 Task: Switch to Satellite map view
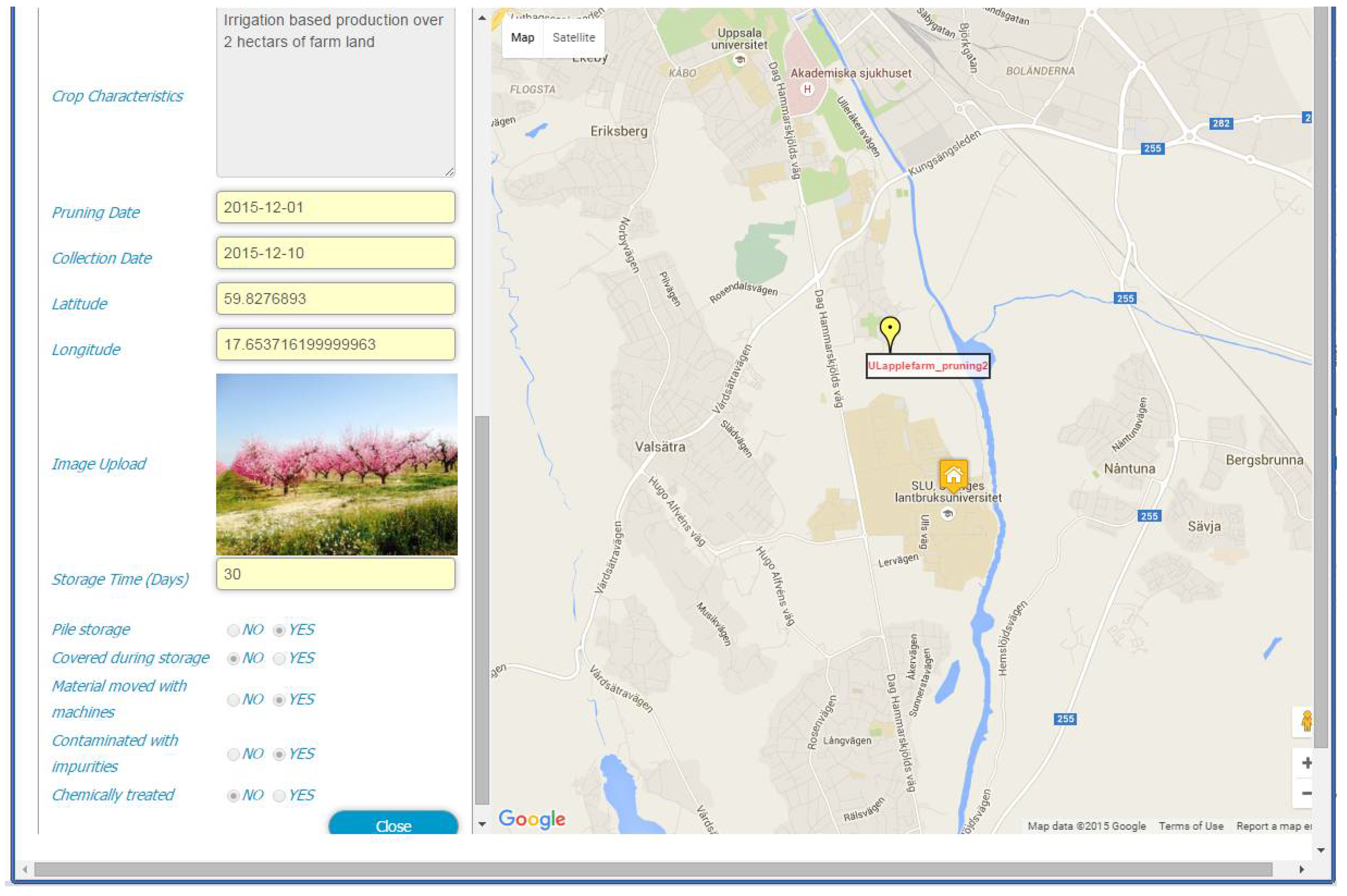click(x=573, y=38)
